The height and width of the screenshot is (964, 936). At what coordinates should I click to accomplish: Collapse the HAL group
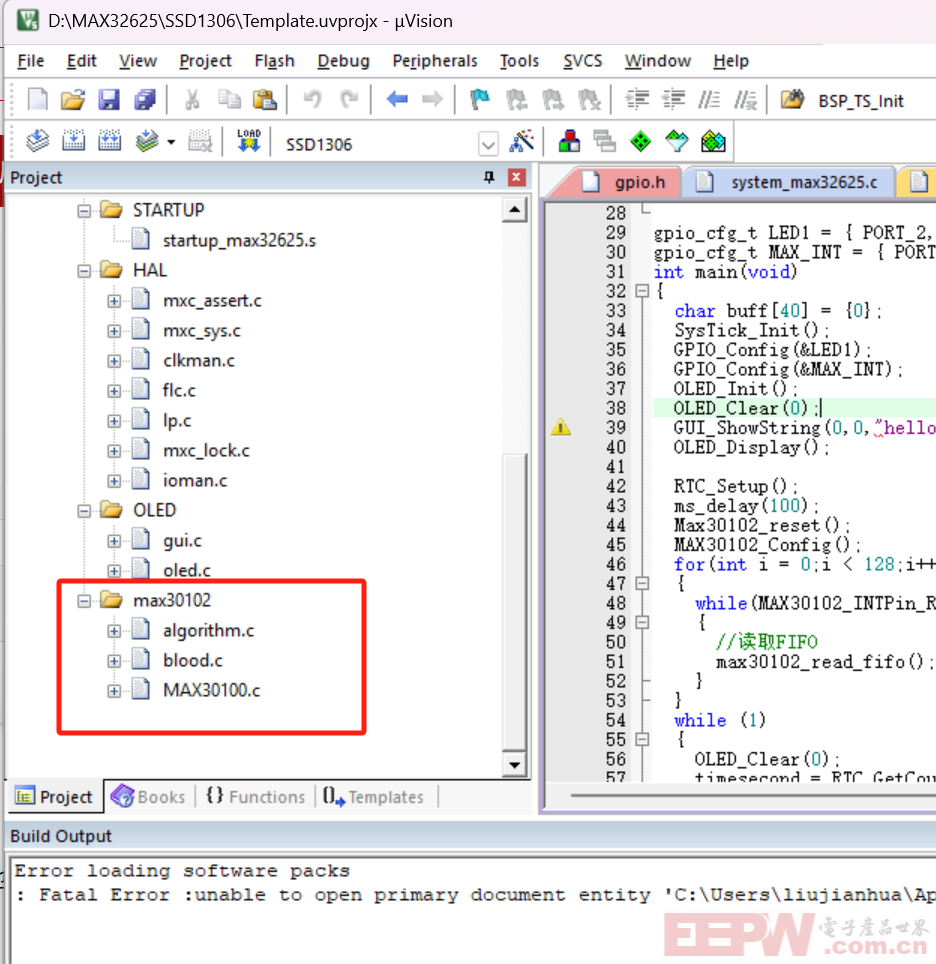(84, 271)
